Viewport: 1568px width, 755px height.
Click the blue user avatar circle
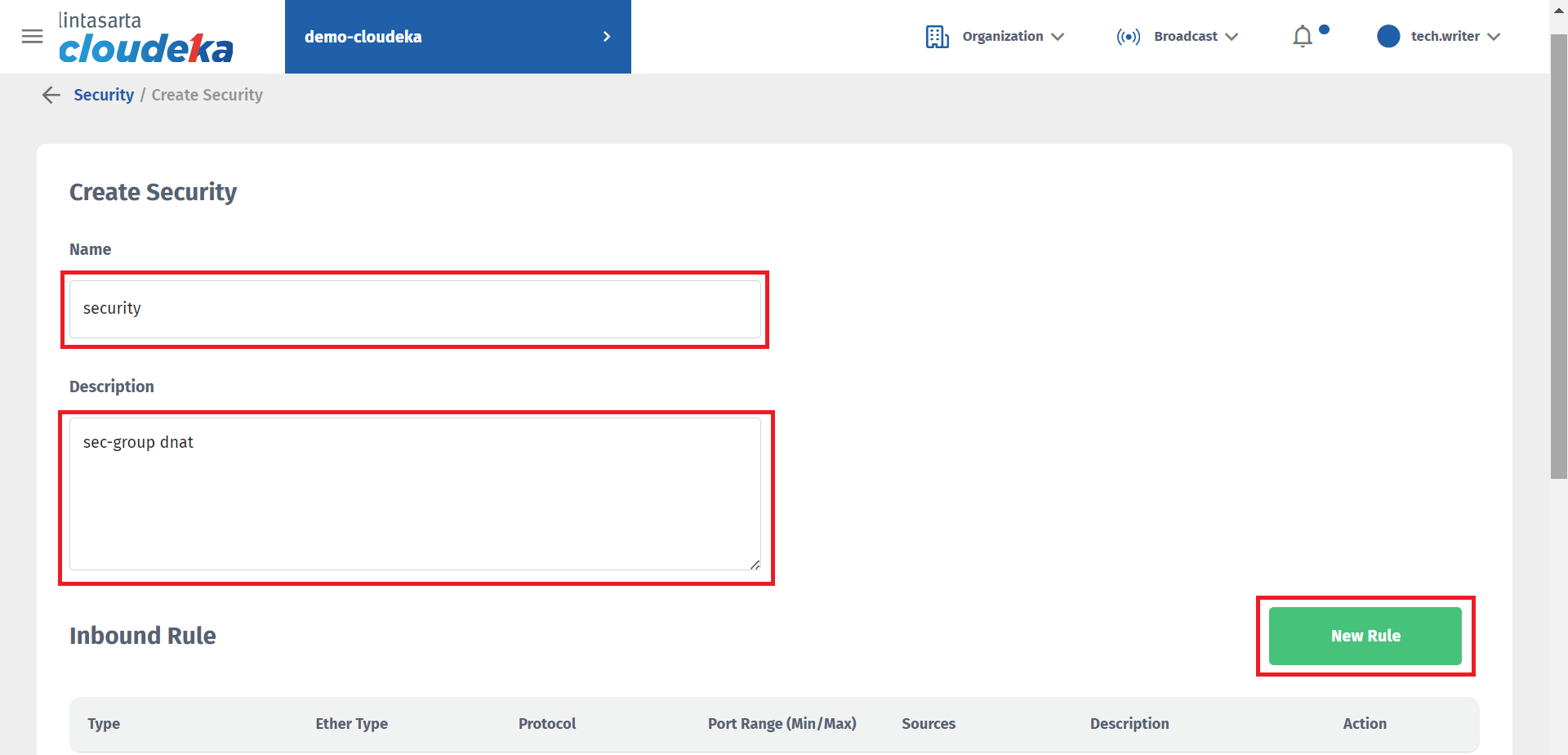tap(1388, 37)
